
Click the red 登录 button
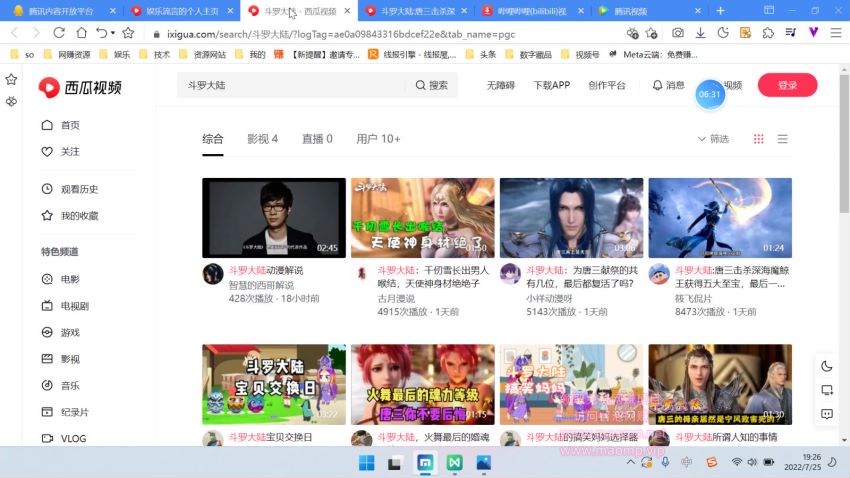(x=787, y=85)
